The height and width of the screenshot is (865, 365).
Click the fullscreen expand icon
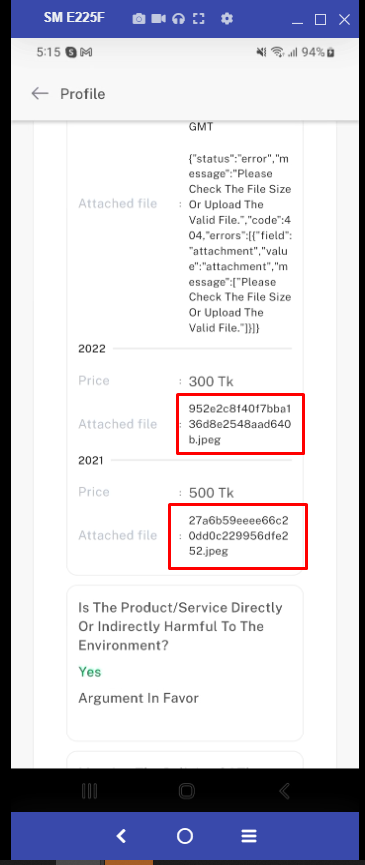click(198, 19)
